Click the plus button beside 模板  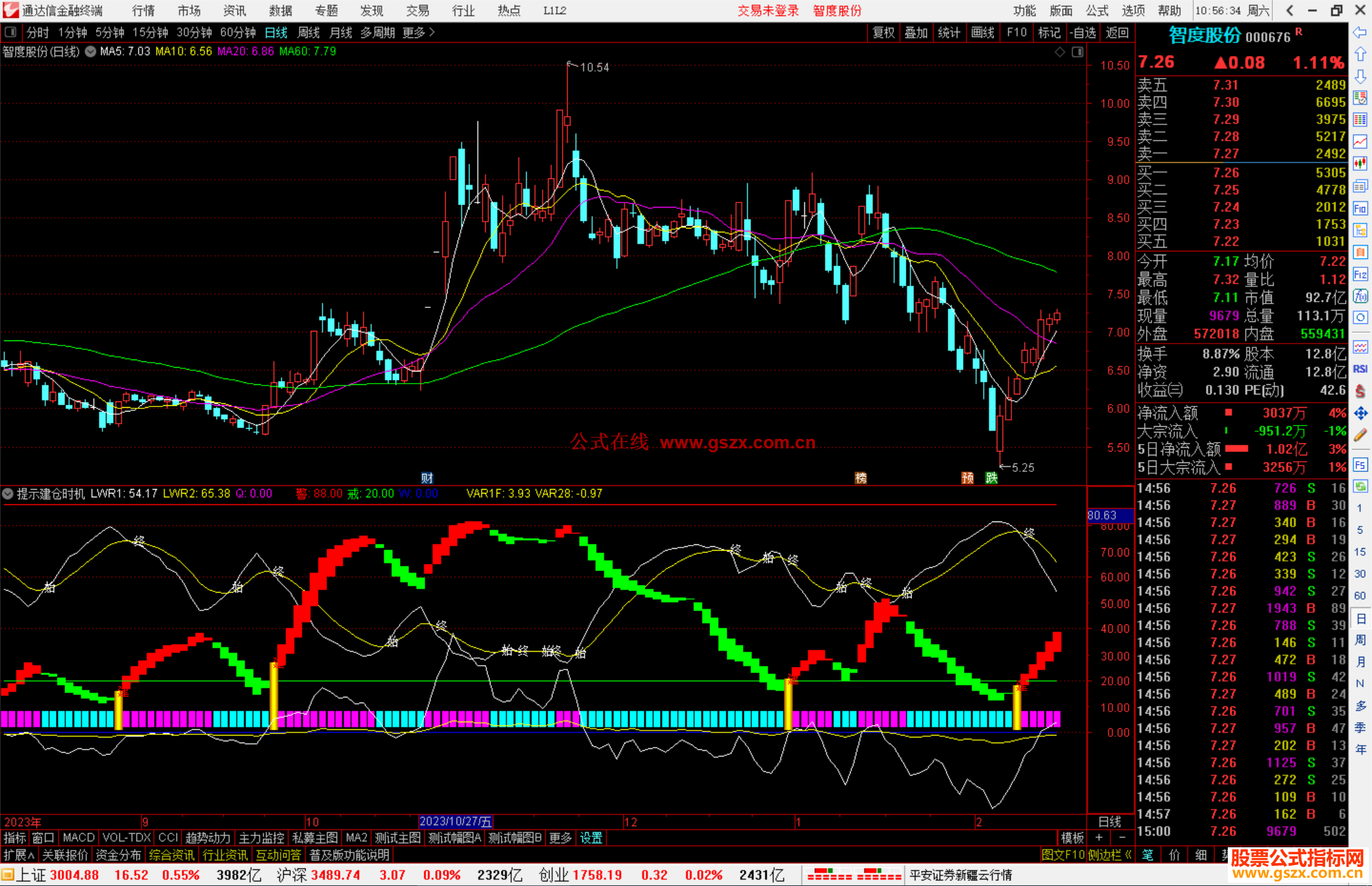[1099, 838]
